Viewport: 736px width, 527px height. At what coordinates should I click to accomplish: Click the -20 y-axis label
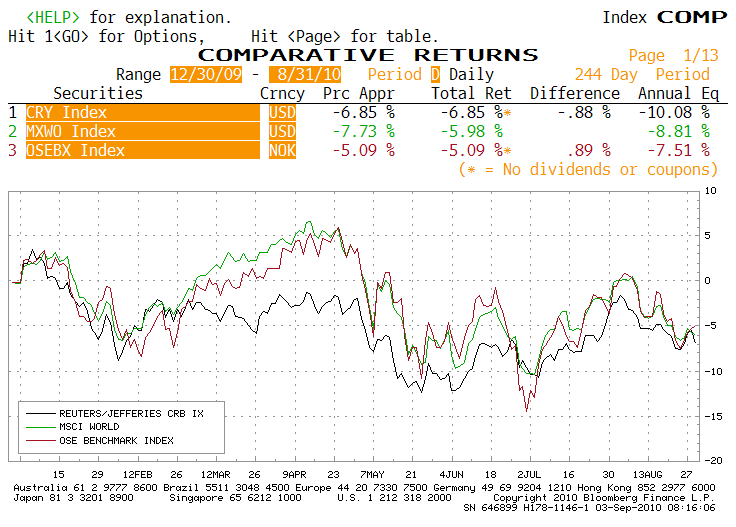[713, 460]
